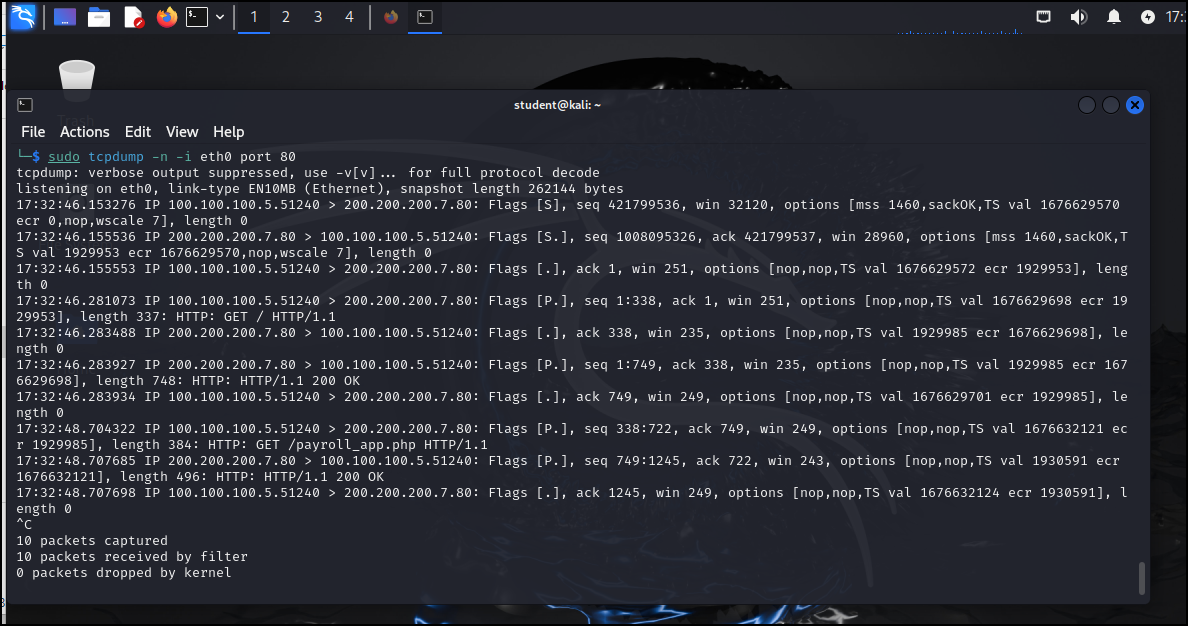Click '10 packets received by filter' line
The width and height of the screenshot is (1188, 626).
pos(132,557)
